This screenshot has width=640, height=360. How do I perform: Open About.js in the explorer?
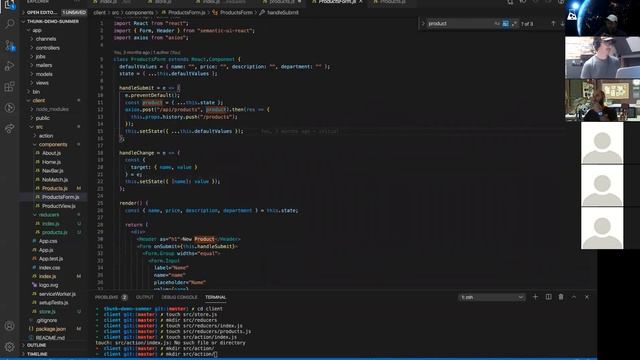click(51, 153)
